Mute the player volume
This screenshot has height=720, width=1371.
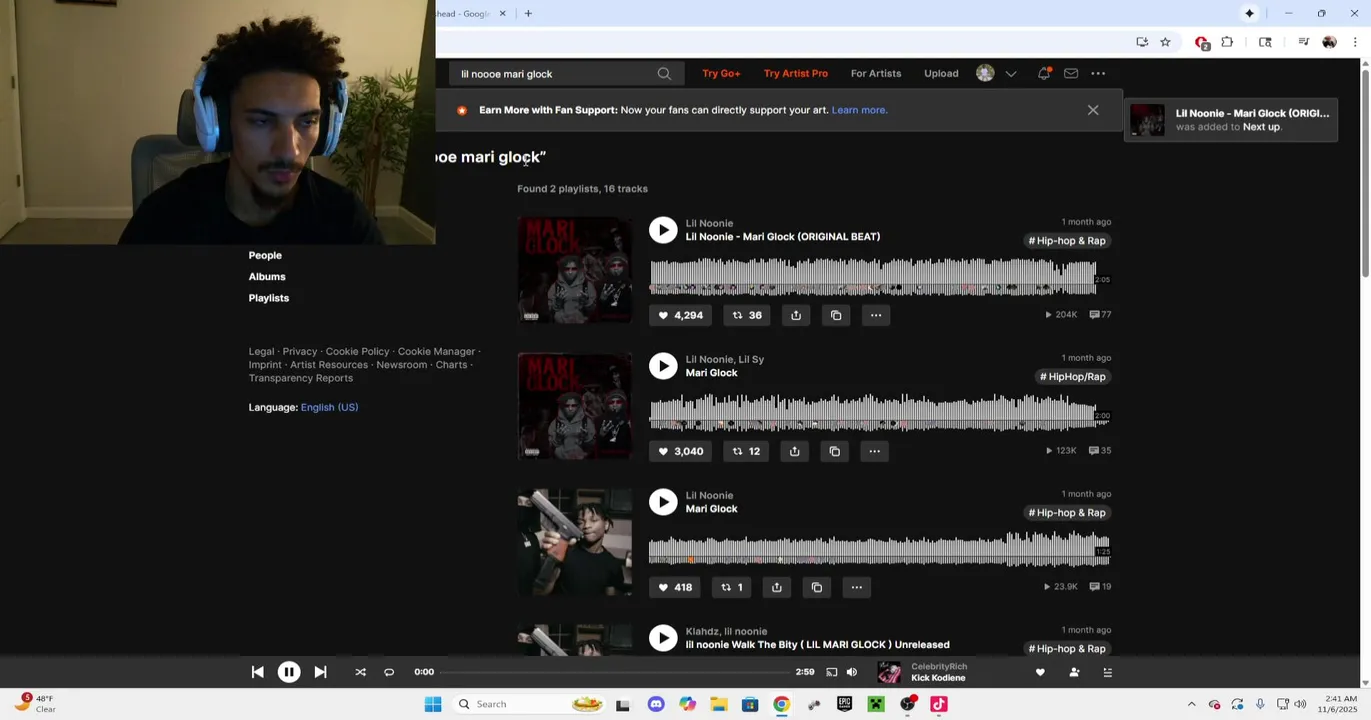852,672
